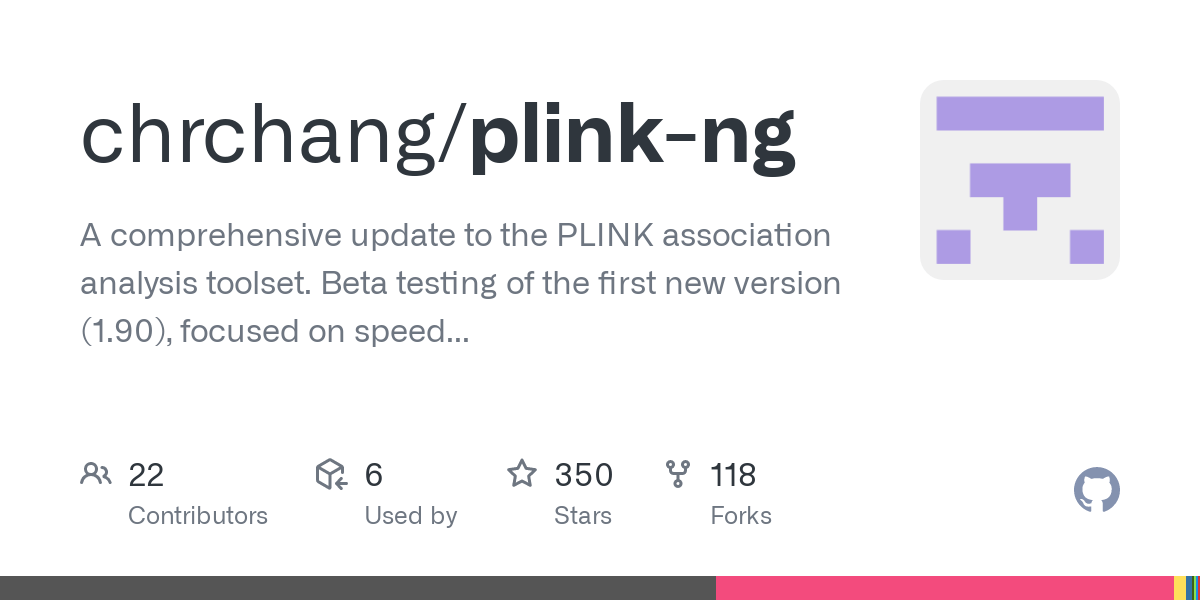Screen dimensions: 1200x600
Task: Click the Contributors label
Action: click(x=198, y=516)
